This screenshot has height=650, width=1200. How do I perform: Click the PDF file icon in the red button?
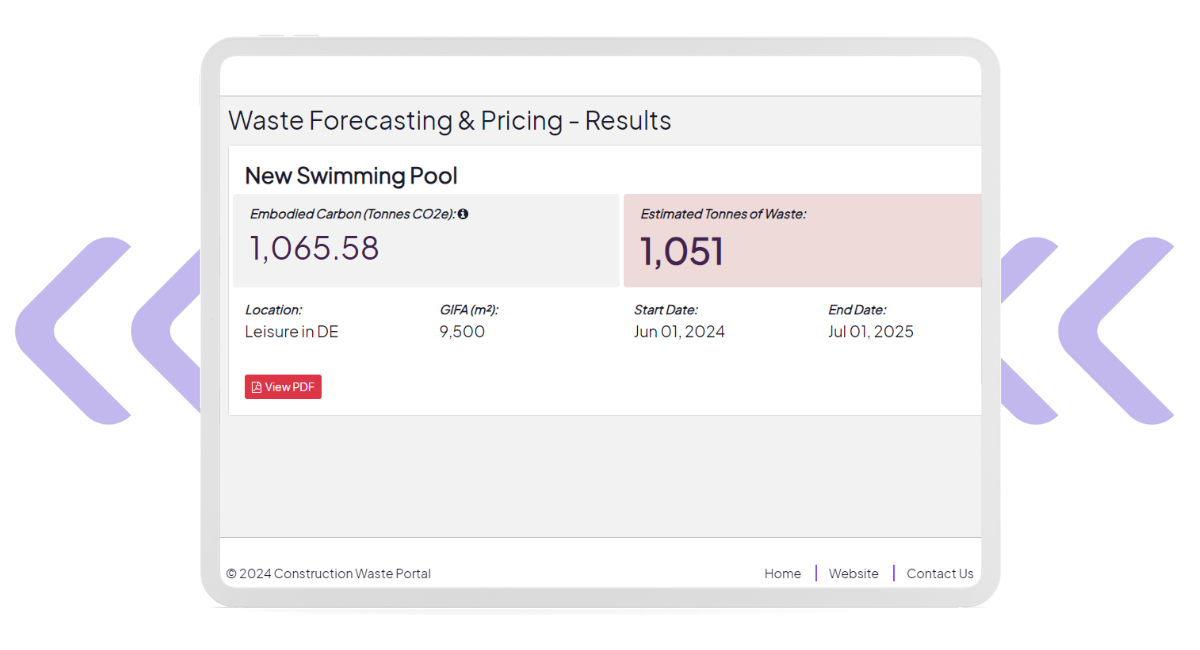pyautogui.click(x=257, y=387)
